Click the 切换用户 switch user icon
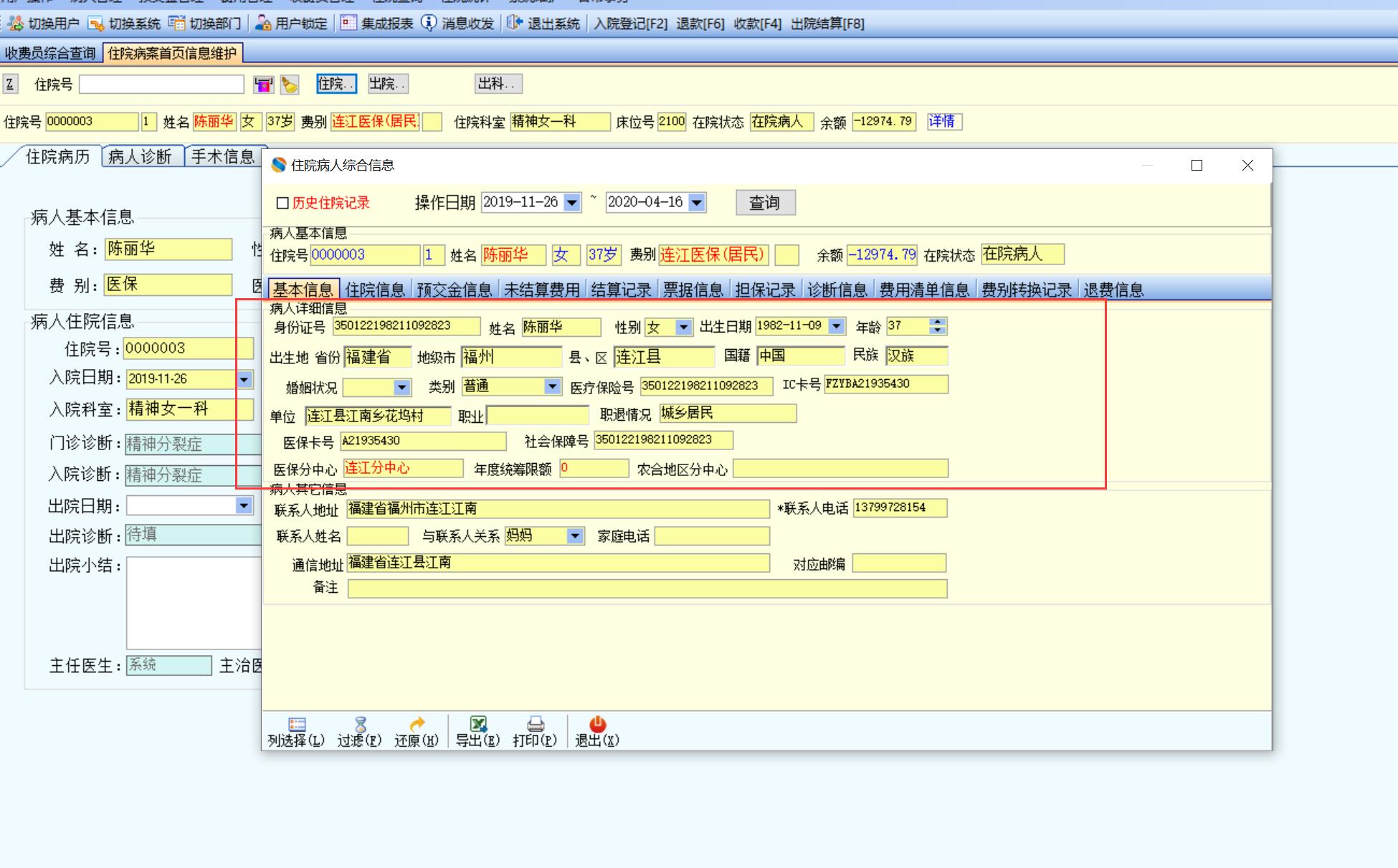The image size is (1398, 868). click(x=16, y=24)
